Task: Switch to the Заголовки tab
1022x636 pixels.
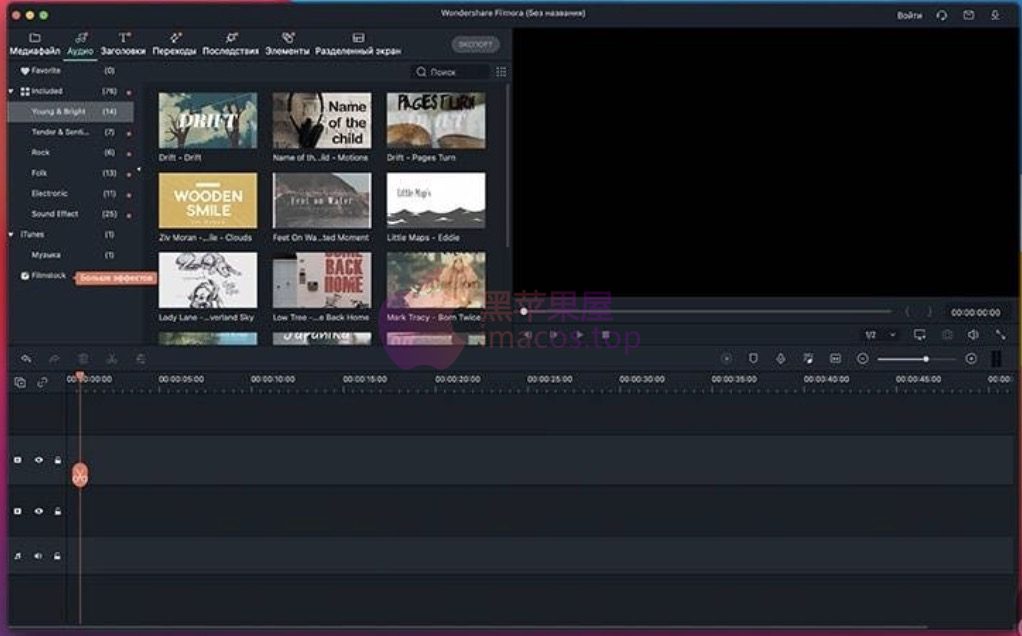Action: 123,44
